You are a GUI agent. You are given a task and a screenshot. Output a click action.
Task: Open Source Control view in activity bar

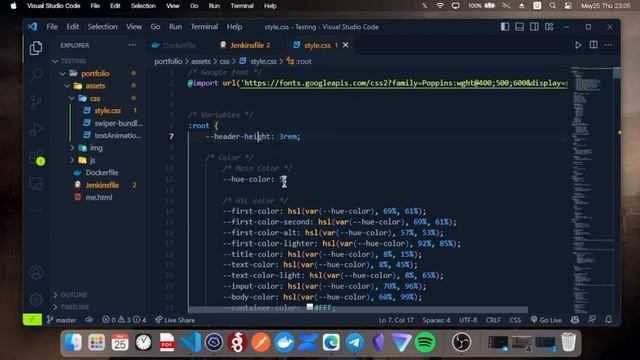[x=36, y=102]
